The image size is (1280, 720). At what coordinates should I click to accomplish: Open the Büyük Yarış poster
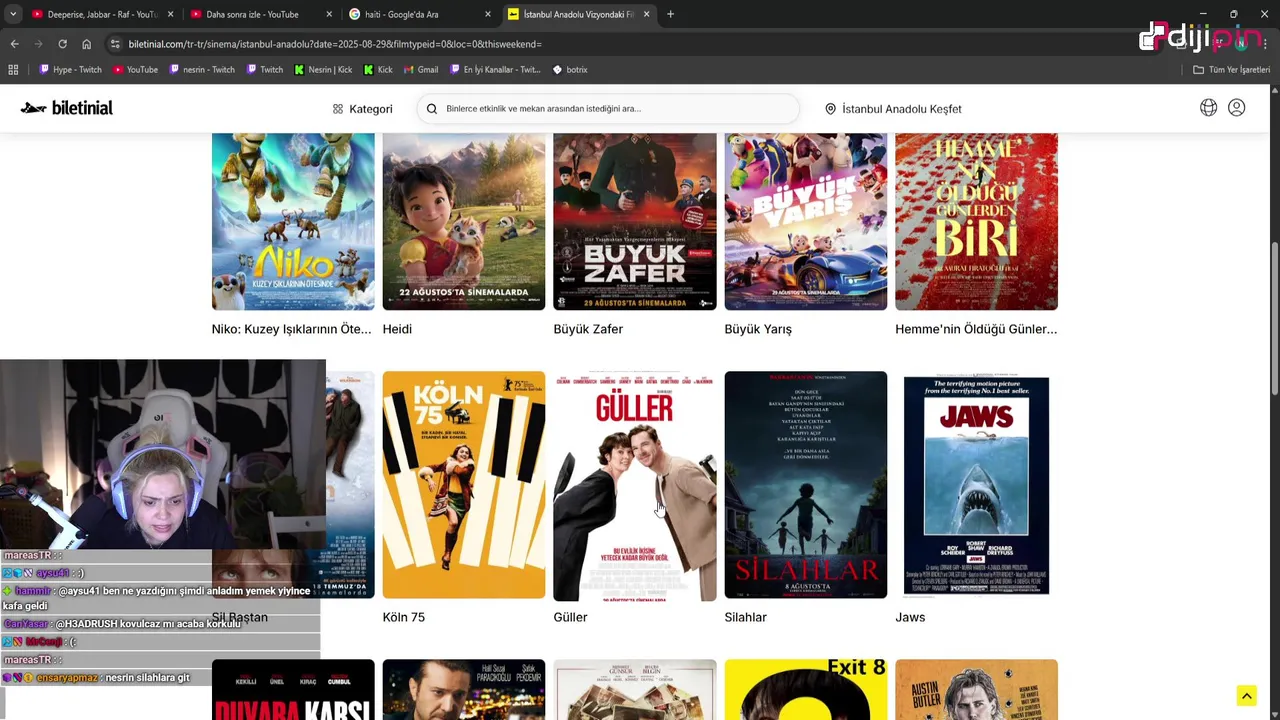tap(806, 221)
